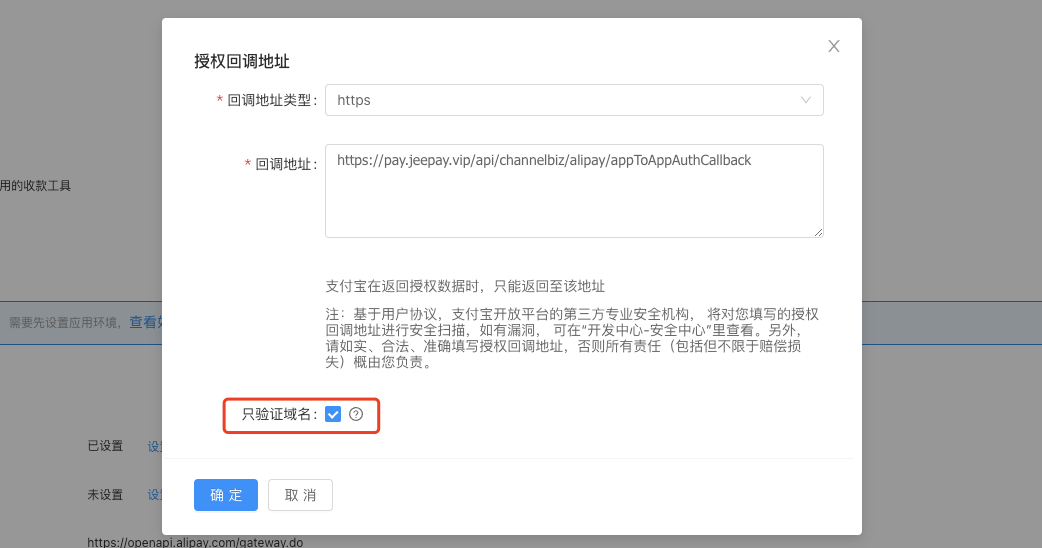Click the openapi.alipay.com gateway URL text
The height and width of the screenshot is (548, 1042).
tap(194, 542)
